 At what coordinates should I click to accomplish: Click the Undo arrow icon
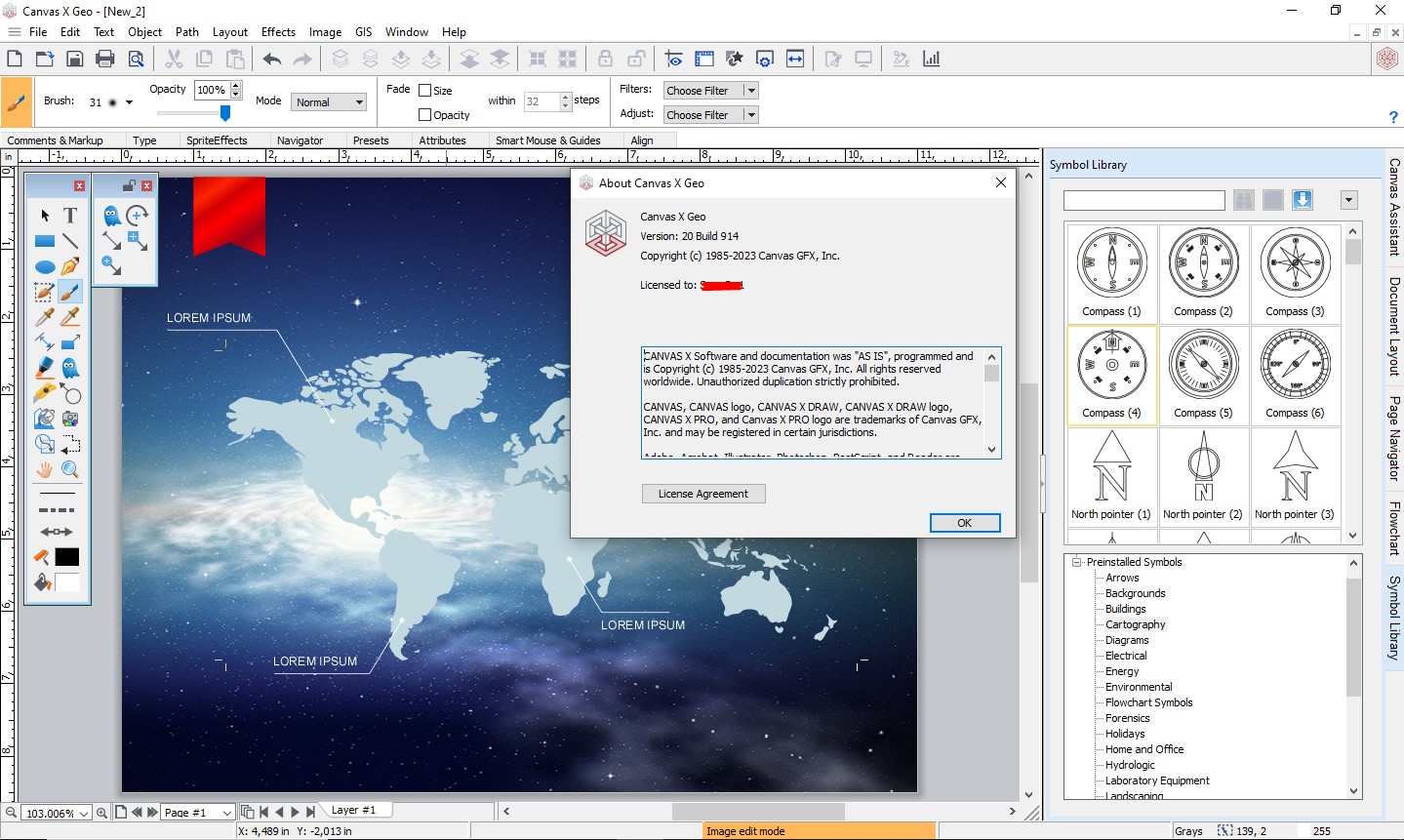[x=272, y=60]
